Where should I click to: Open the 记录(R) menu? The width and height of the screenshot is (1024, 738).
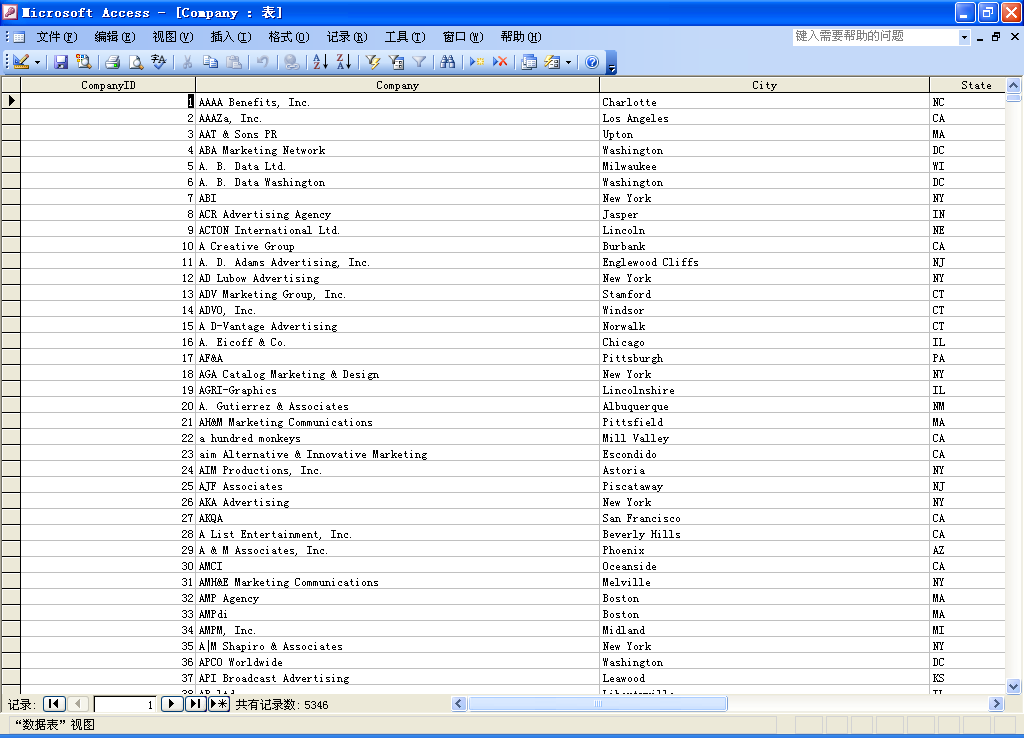(346, 37)
